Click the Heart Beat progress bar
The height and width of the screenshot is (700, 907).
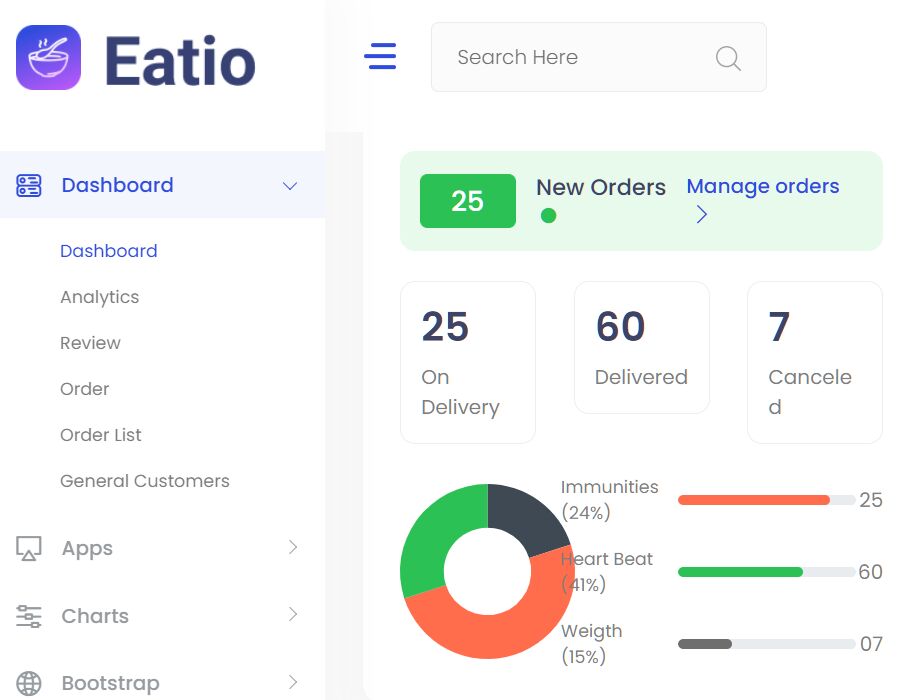765,572
